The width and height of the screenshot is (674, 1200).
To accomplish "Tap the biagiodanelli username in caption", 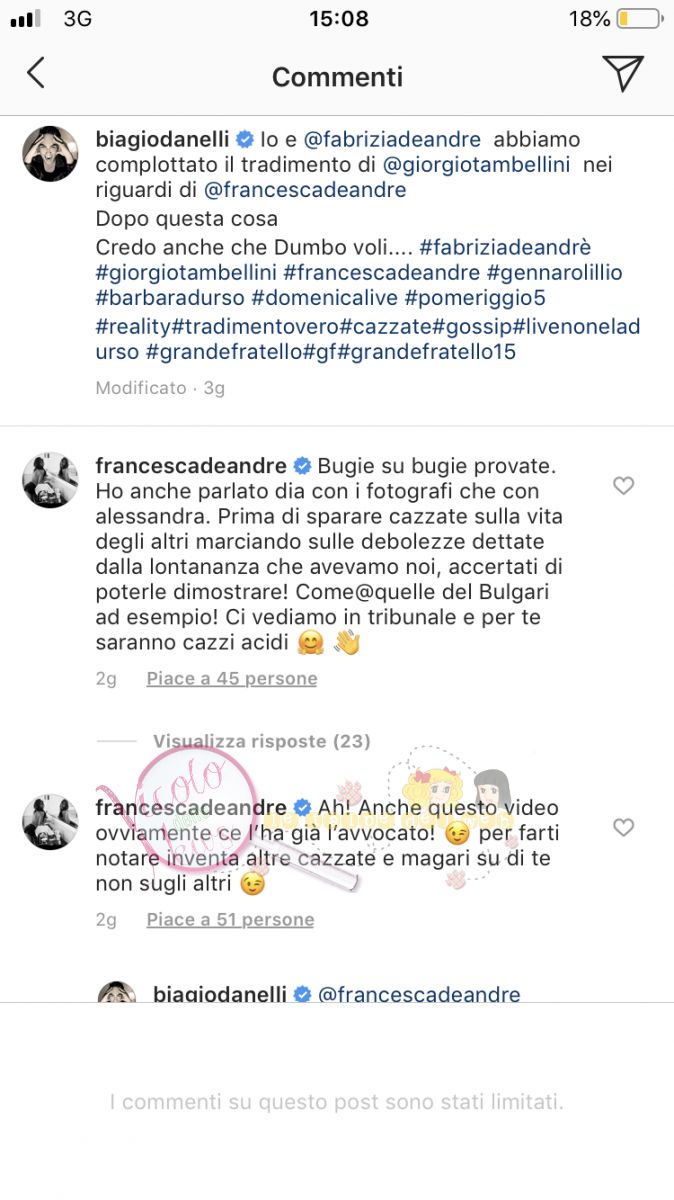I will tap(162, 138).
